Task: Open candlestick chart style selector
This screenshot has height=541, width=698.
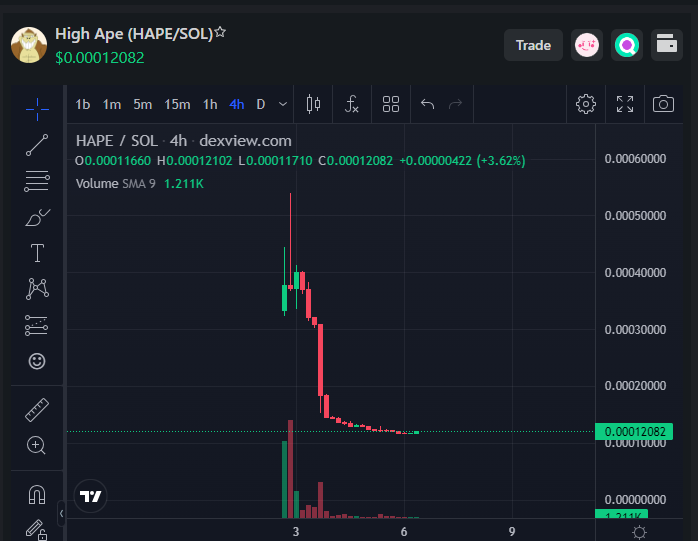Action: (x=313, y=104)
